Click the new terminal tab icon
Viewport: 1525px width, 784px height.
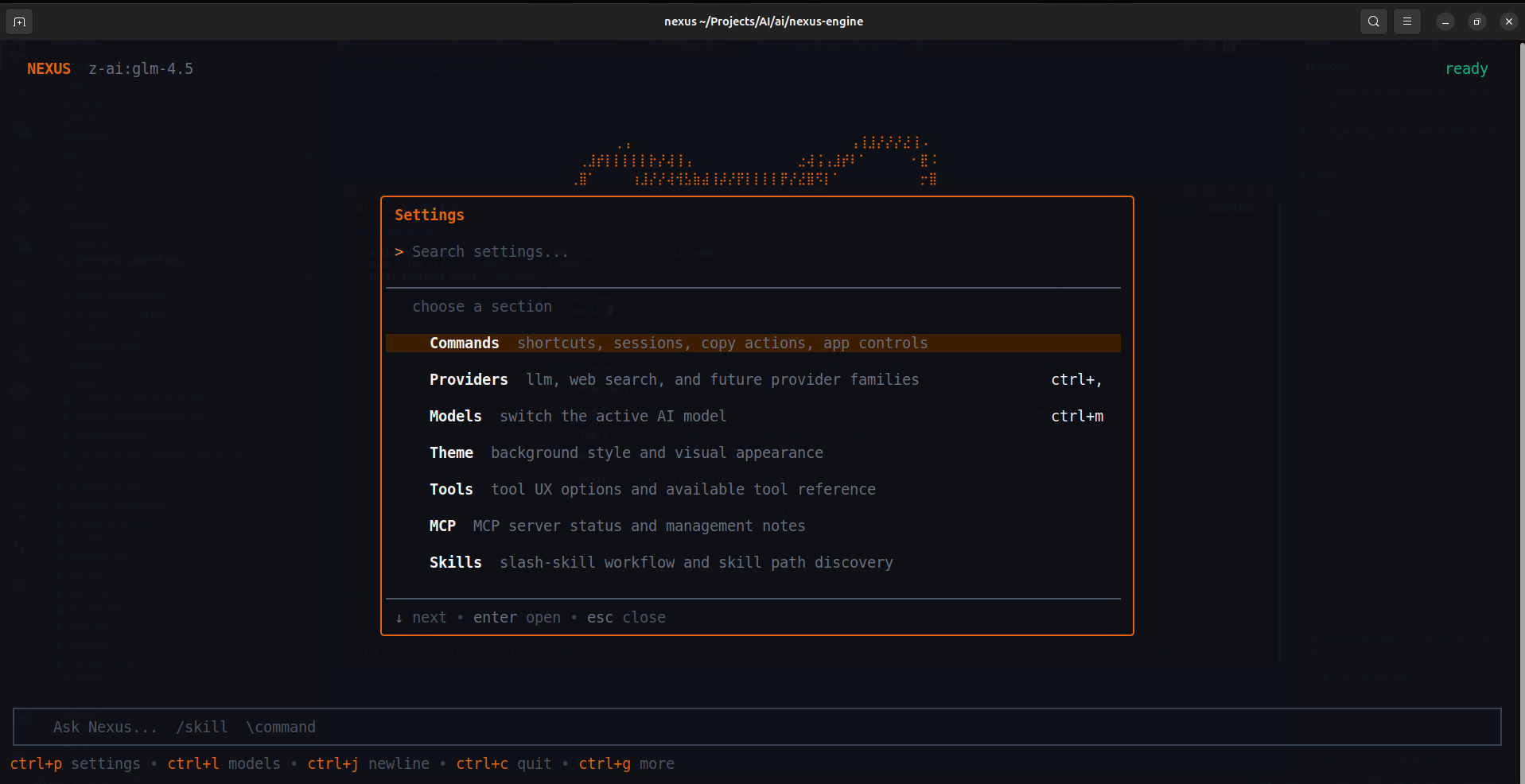coord(20,21)
